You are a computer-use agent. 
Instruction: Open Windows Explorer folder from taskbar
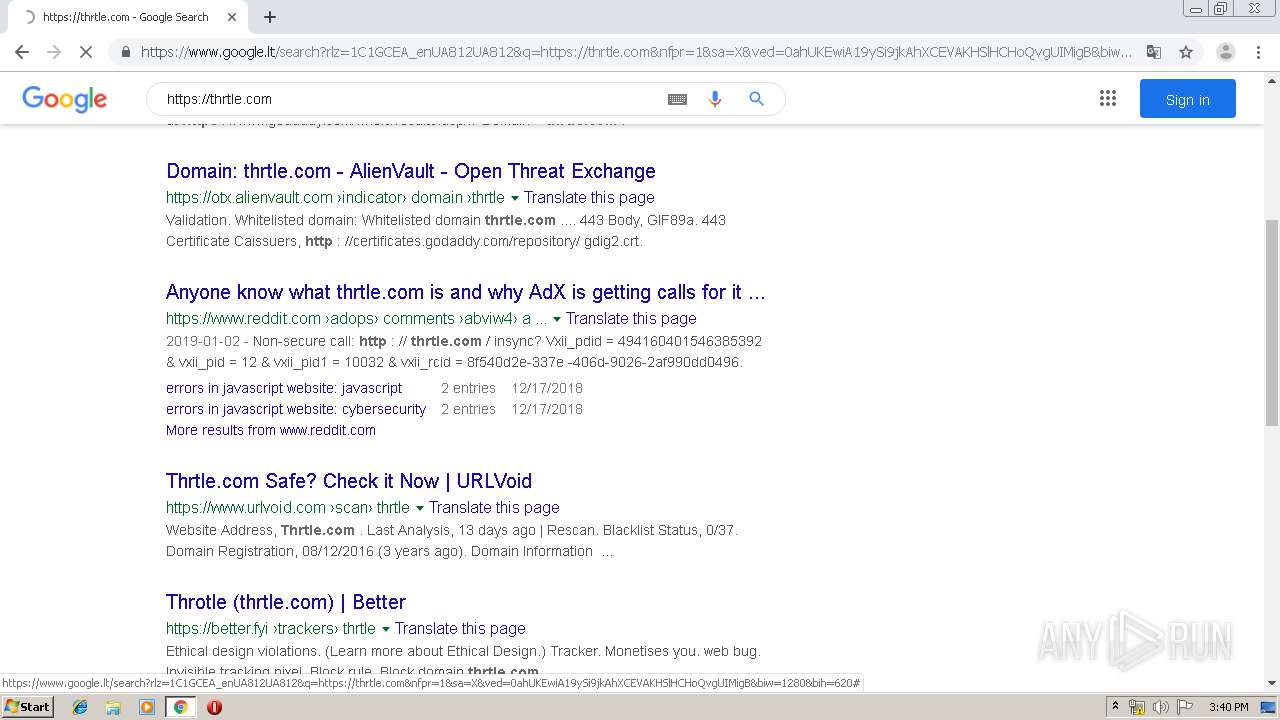[113, 707]
